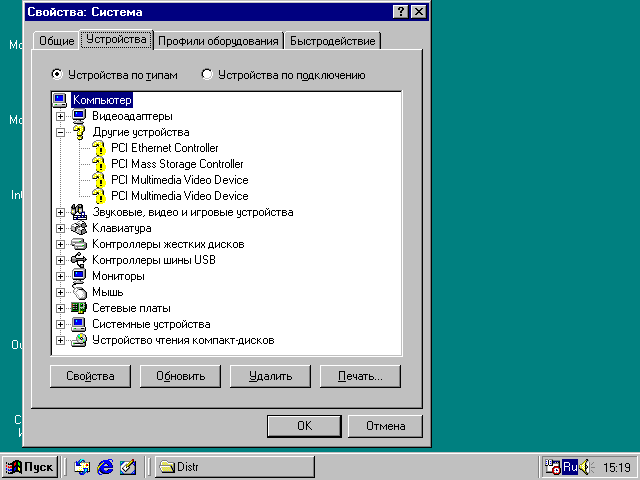Viewport: 640px width, 480px height.
Task: Click the Ru keyboard language indicator
Action: (570, 467)
